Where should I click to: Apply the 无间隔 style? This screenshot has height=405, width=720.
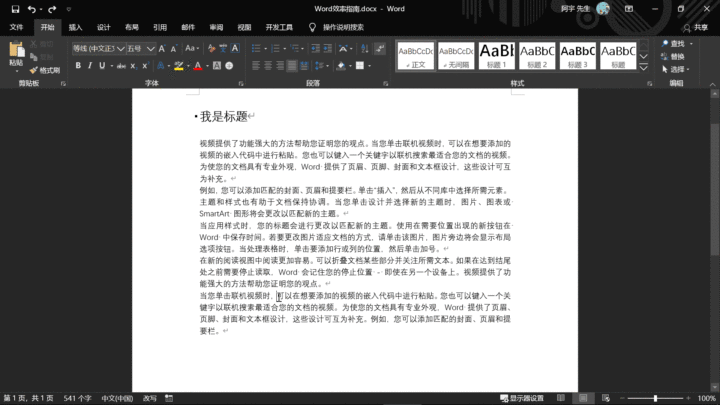coord(456,56)
